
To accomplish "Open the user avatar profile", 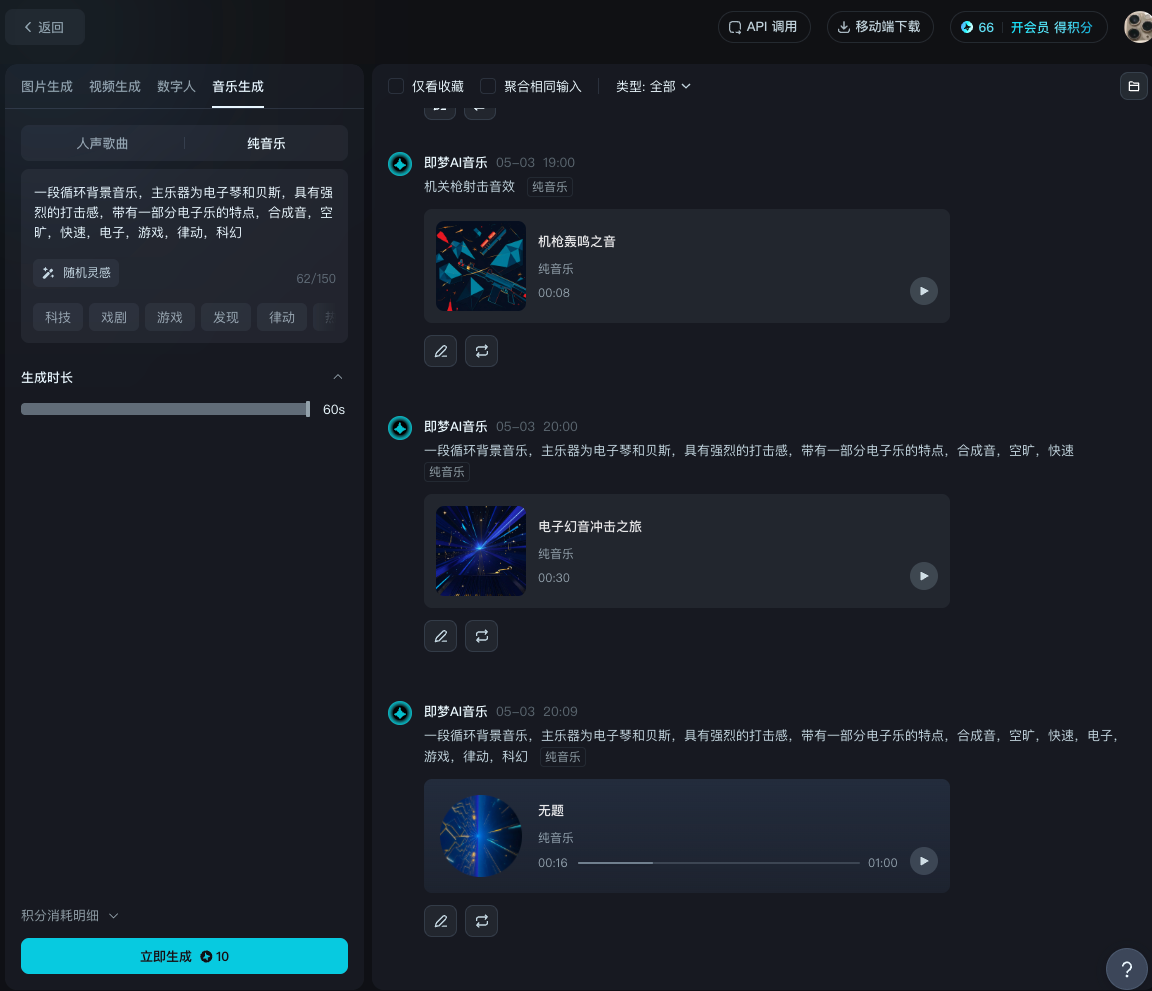I will [1138, 27].
